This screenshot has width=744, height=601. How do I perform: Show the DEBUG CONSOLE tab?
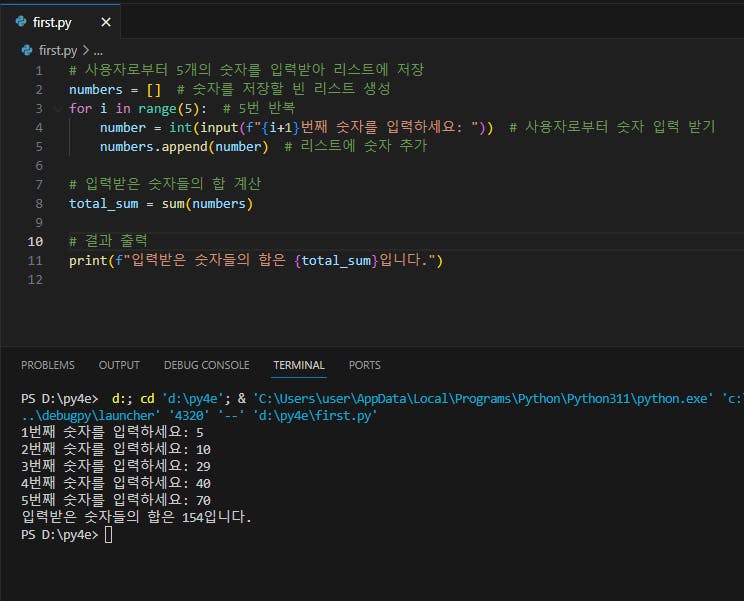coord(206,365)
